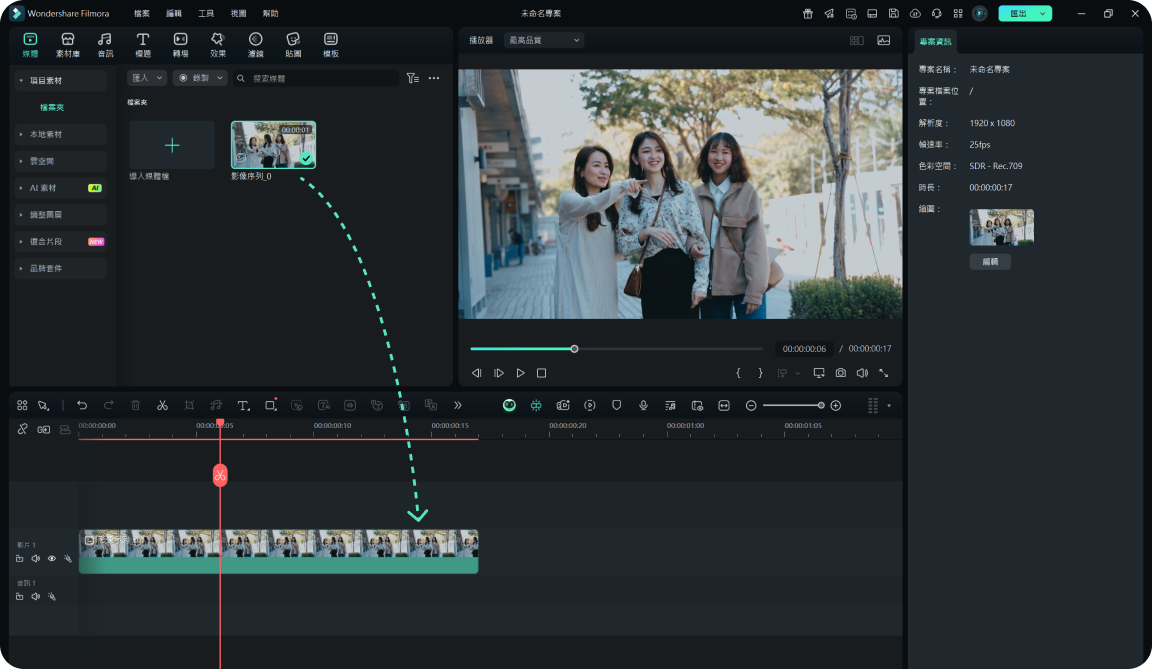Image resolution: width=1152 pixels, height=669 pixels.
Task: Open the player quality dropdown
Action: (544, 40)
